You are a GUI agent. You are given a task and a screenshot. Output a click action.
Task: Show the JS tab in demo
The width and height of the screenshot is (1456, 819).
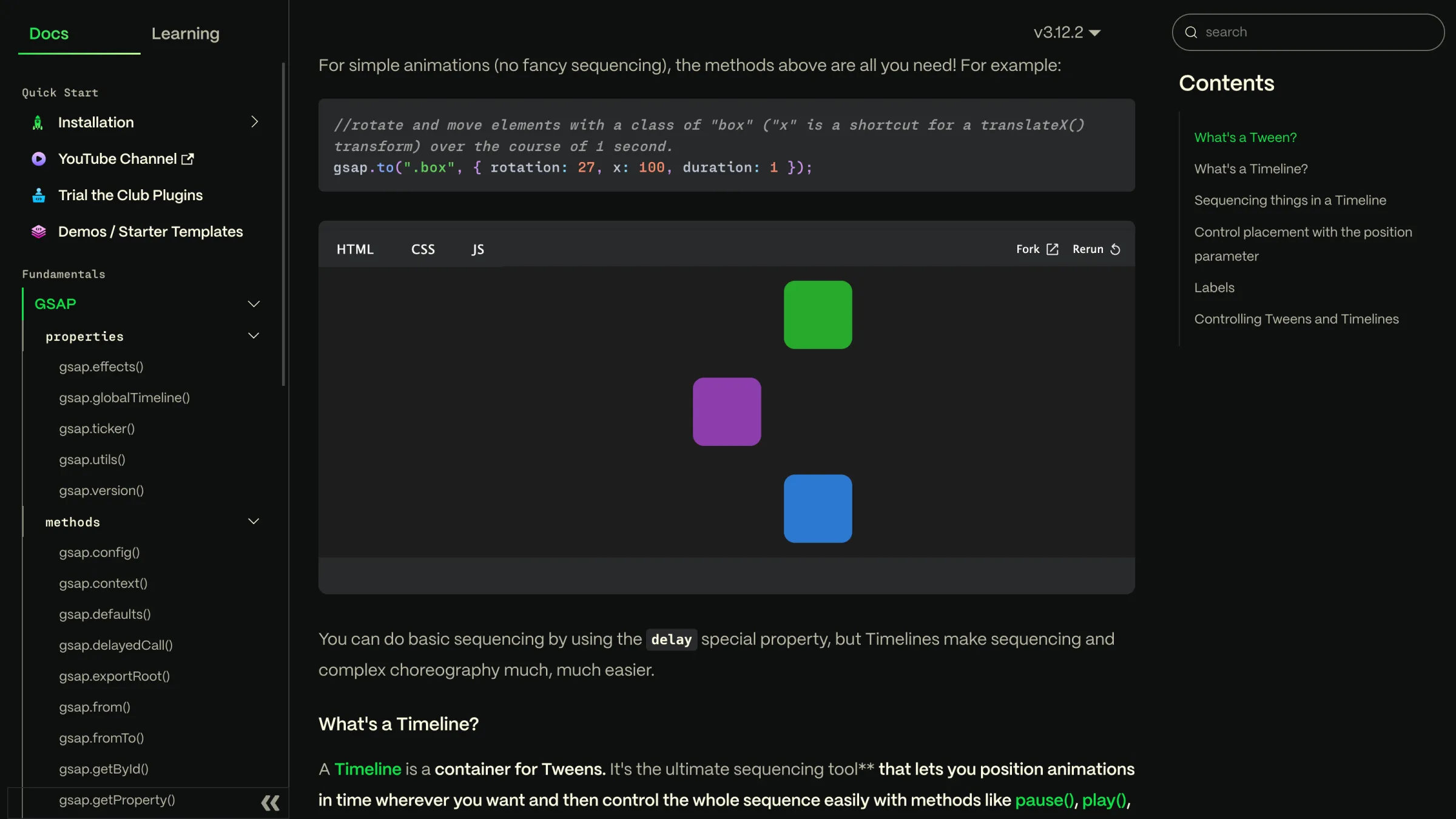pos(477,249)
